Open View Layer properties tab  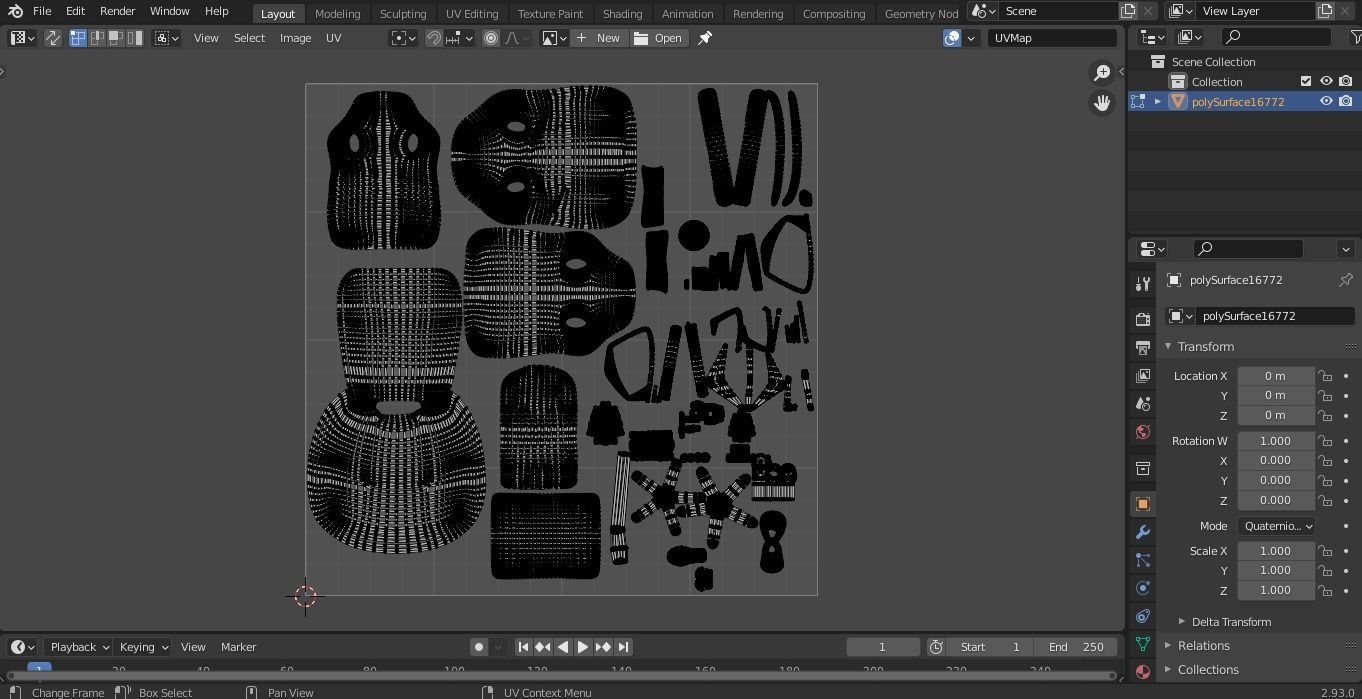tap(1143, 375)
